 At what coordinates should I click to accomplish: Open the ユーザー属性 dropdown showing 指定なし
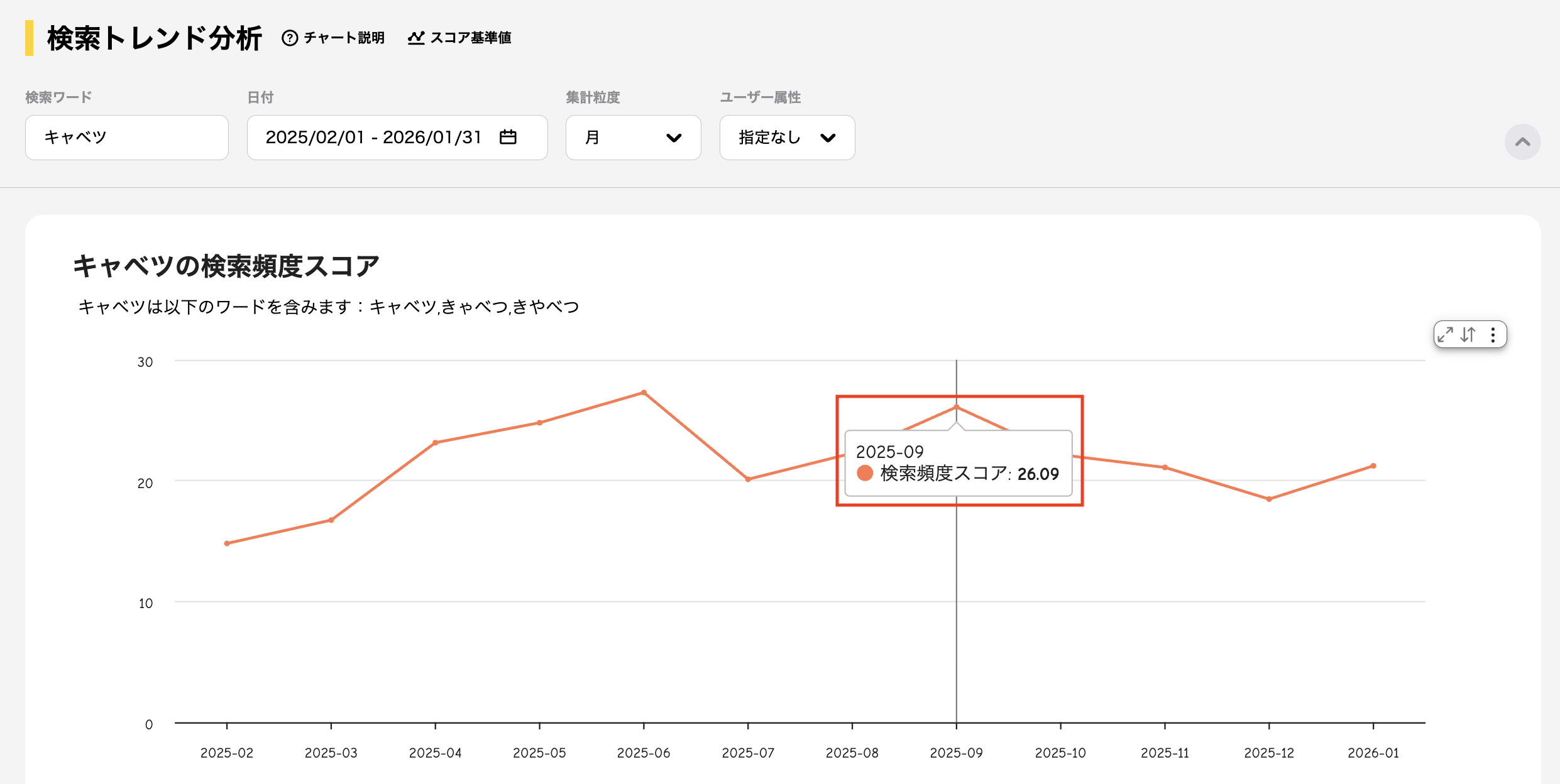[788, 138]
